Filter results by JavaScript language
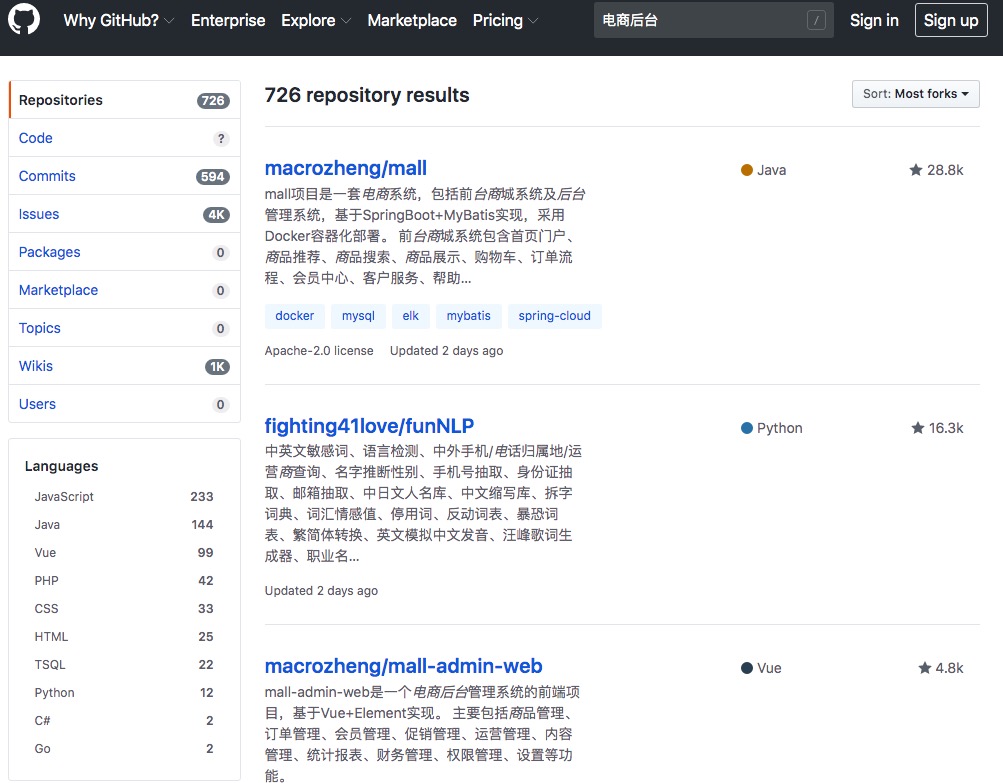 coord(124,496)
